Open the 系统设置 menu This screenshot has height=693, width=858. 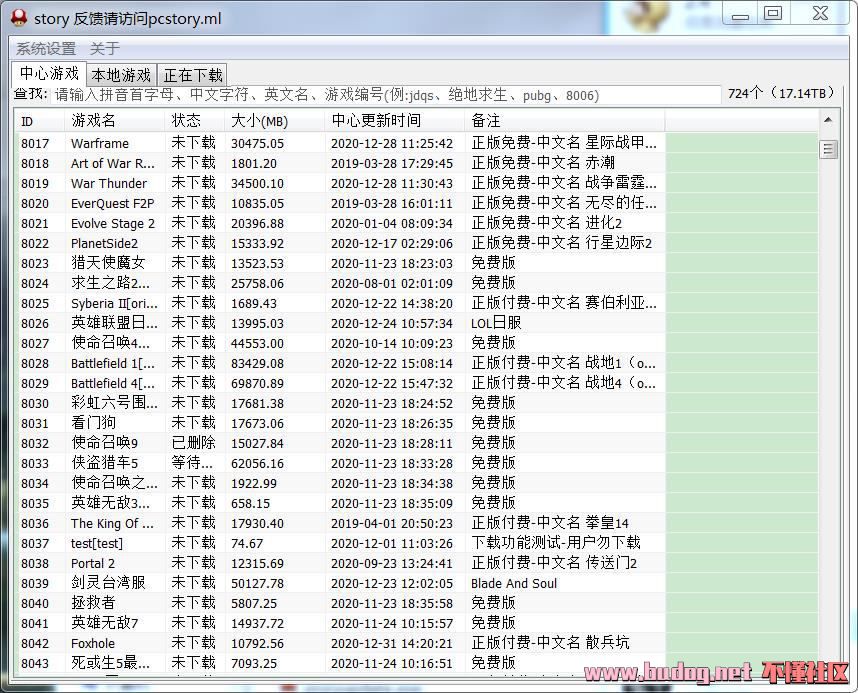click(46, 49)
